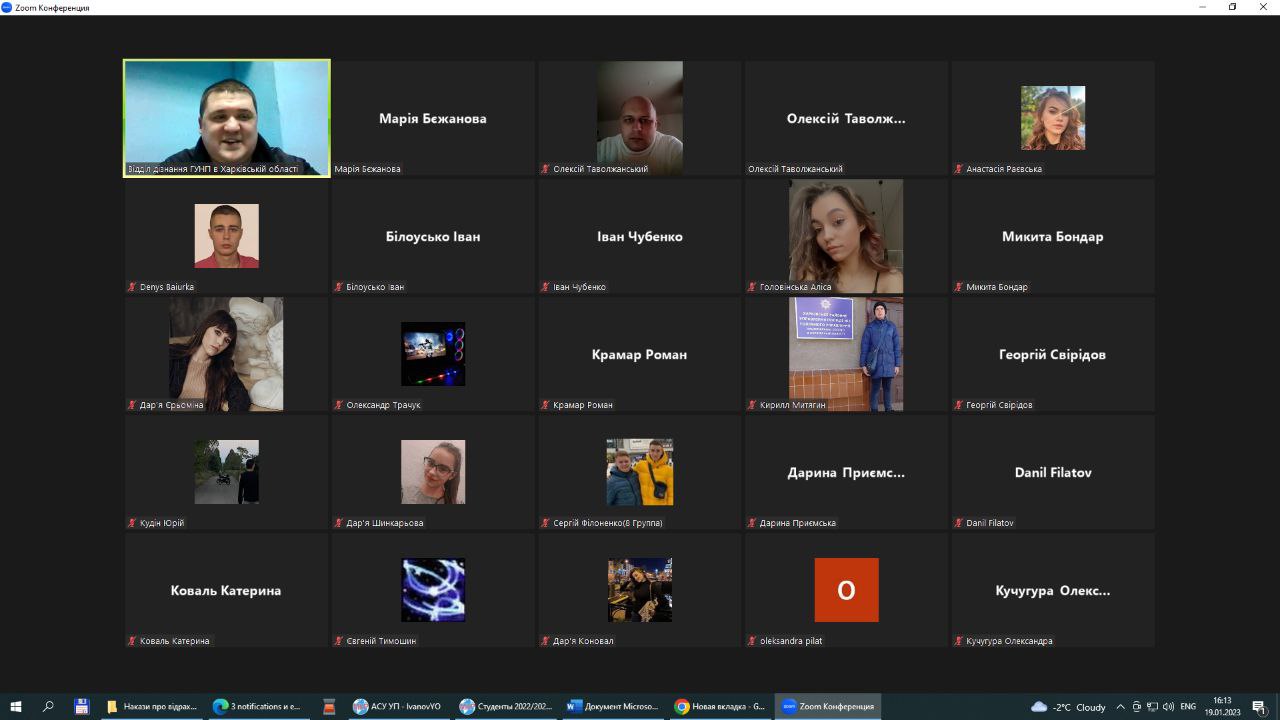This screenshot has width=1280, height=720.
Task: Open the Windows notification center icon
Action: click(1259, 706)
